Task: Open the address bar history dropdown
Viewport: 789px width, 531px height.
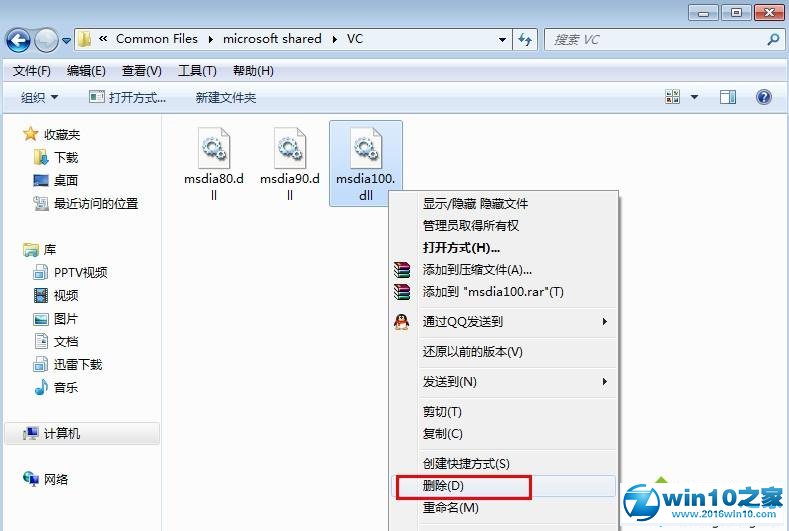Action: (x=502, y=40)
